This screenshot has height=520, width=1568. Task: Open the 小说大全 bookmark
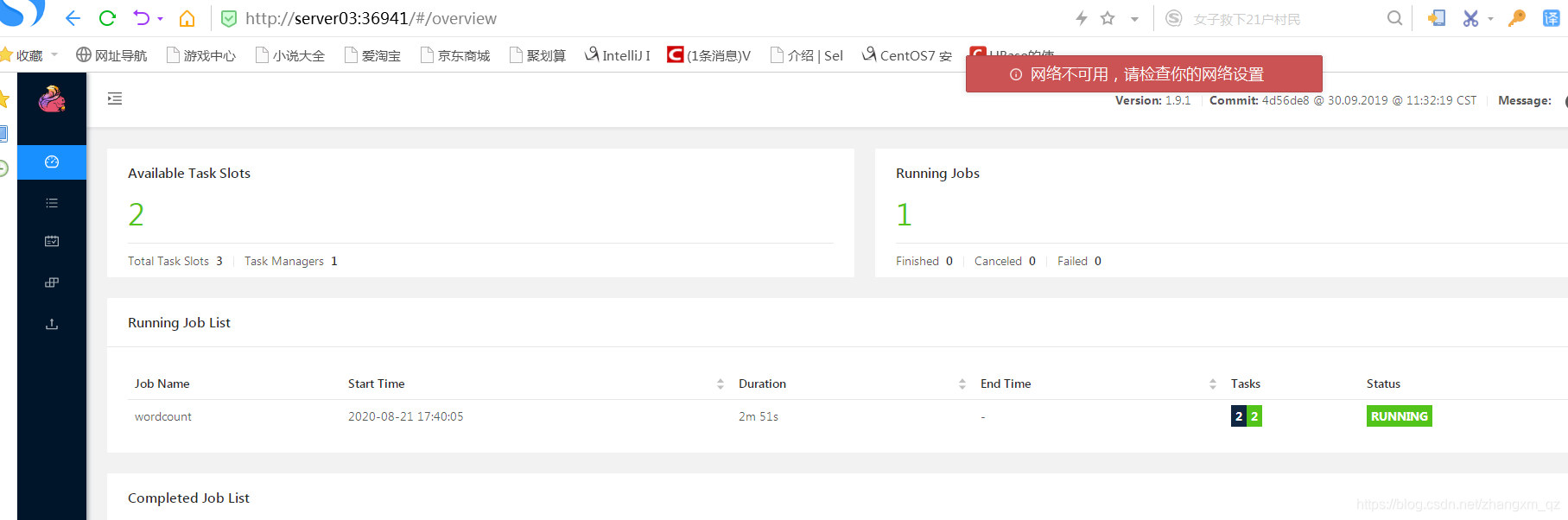[x=290, y=55]
